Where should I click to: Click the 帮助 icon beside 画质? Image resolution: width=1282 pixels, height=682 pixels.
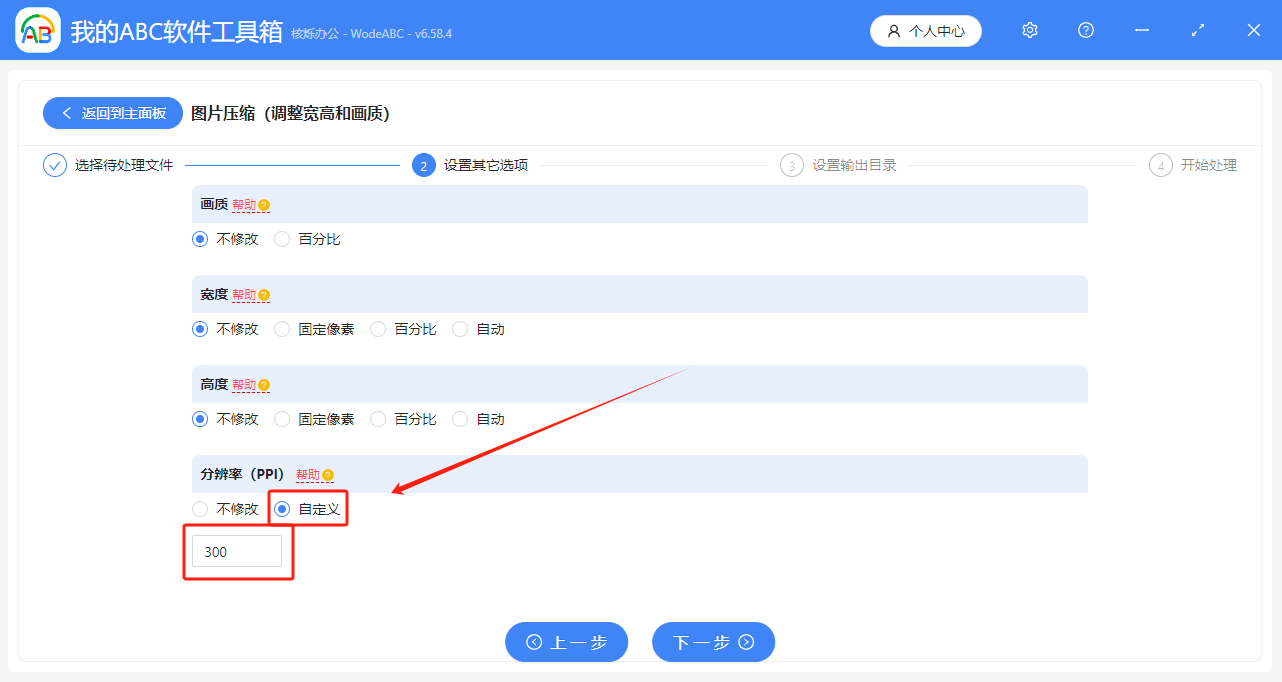pos(263,204)
